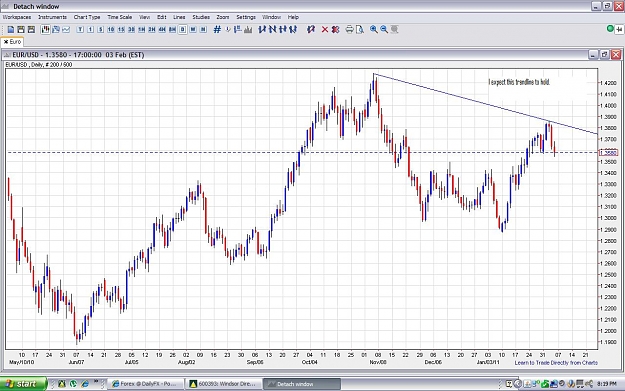Select the blue descending trendline
625x391 pixels.
coord(485,104)
